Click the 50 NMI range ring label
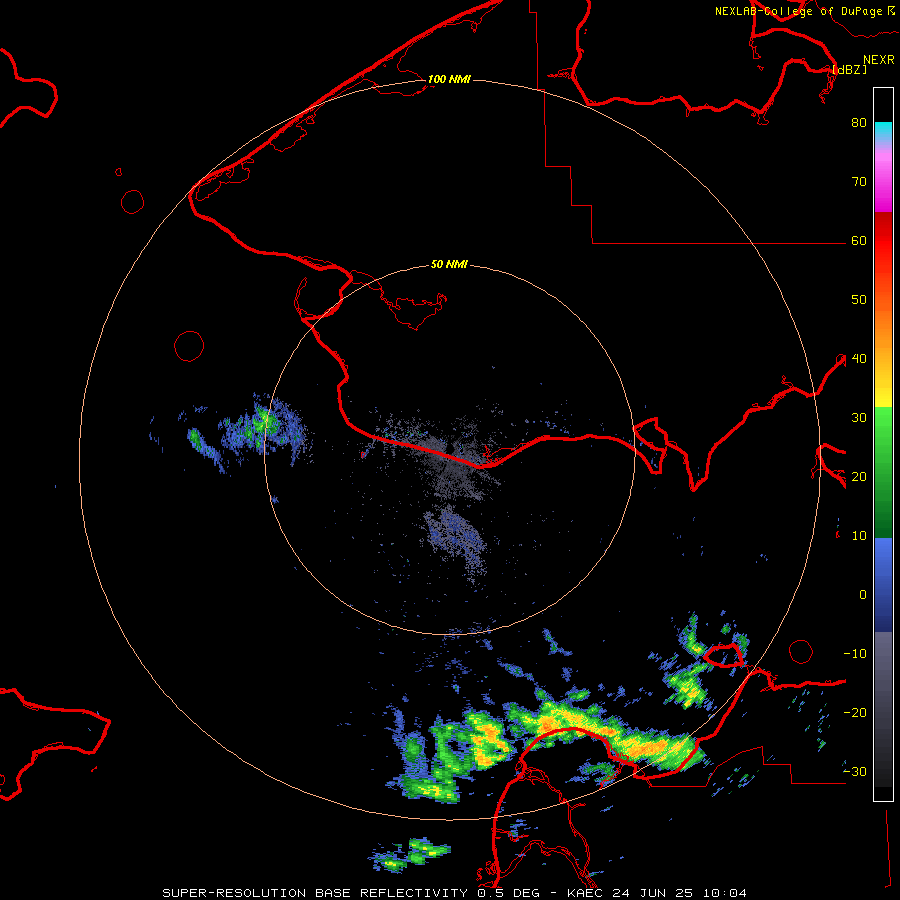Viewport: 900px width, 900px height. pyautogui.click(x=449, y=265)
